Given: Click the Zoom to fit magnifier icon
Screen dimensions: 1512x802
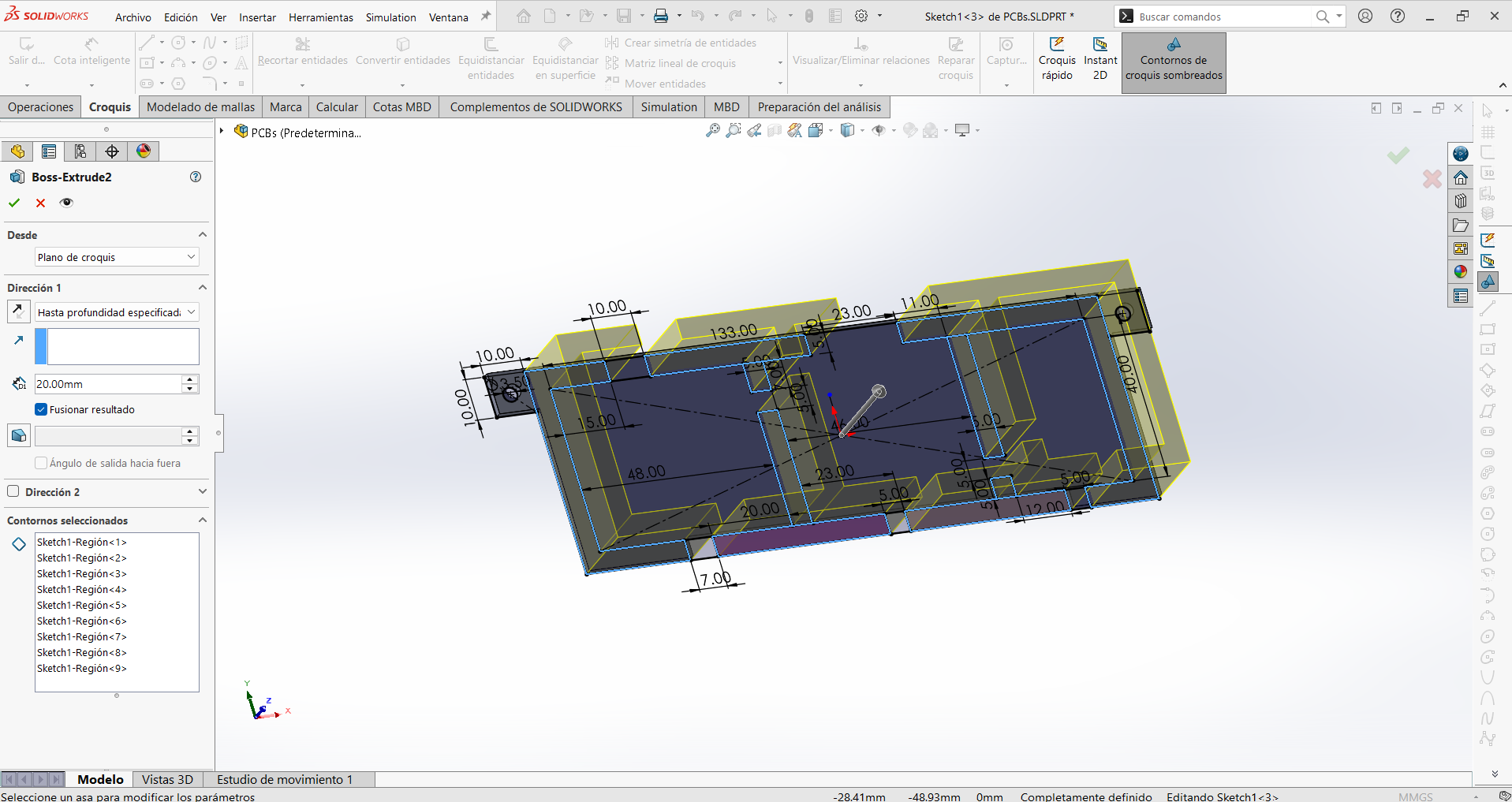Looking at the screenshot, I should coord(713,130).
